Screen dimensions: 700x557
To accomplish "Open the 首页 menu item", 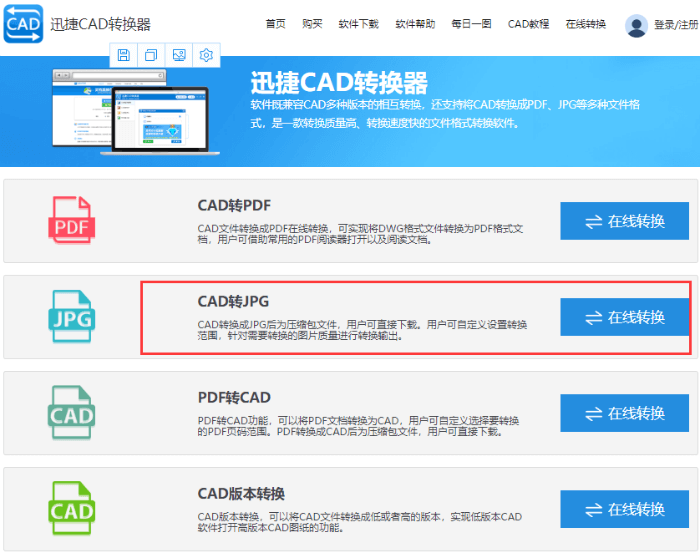I will (275, 24).
